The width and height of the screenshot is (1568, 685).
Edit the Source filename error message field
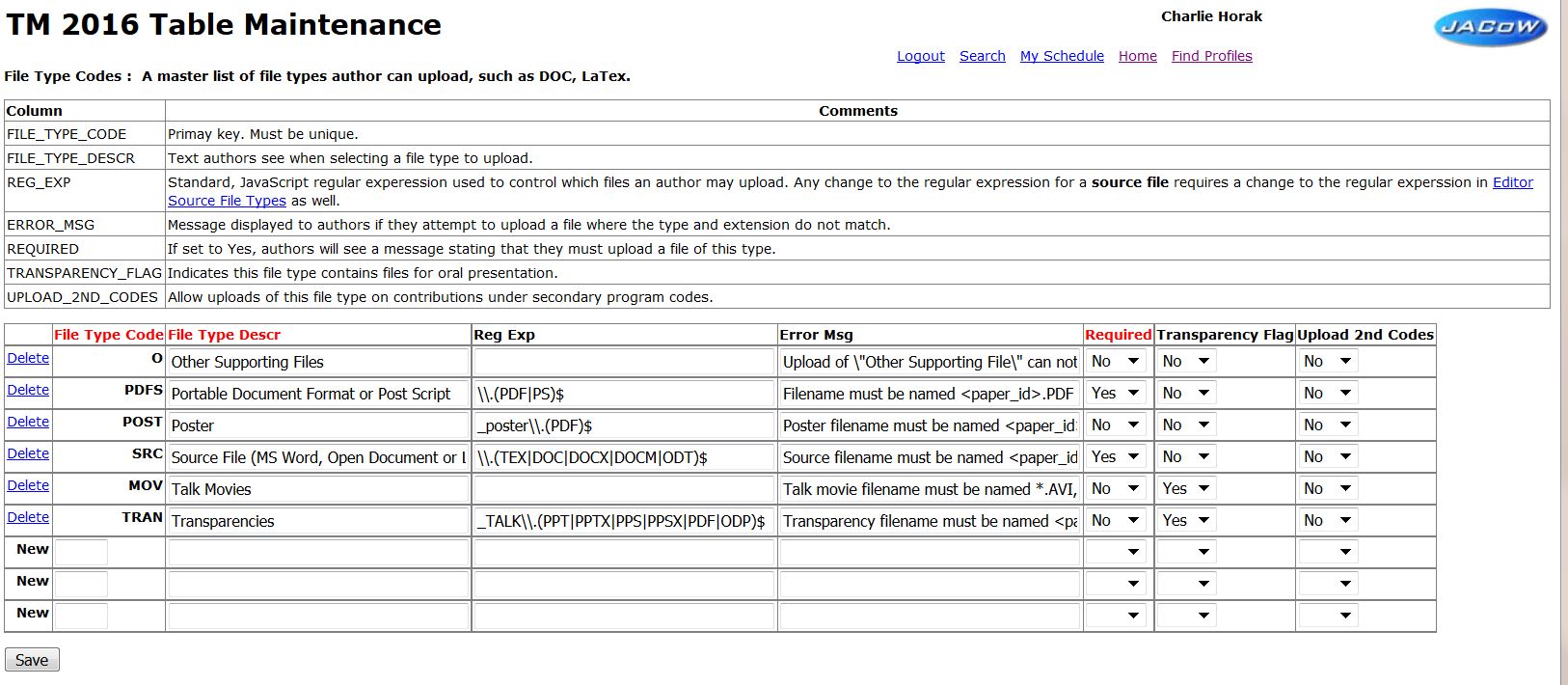point(930,457)
